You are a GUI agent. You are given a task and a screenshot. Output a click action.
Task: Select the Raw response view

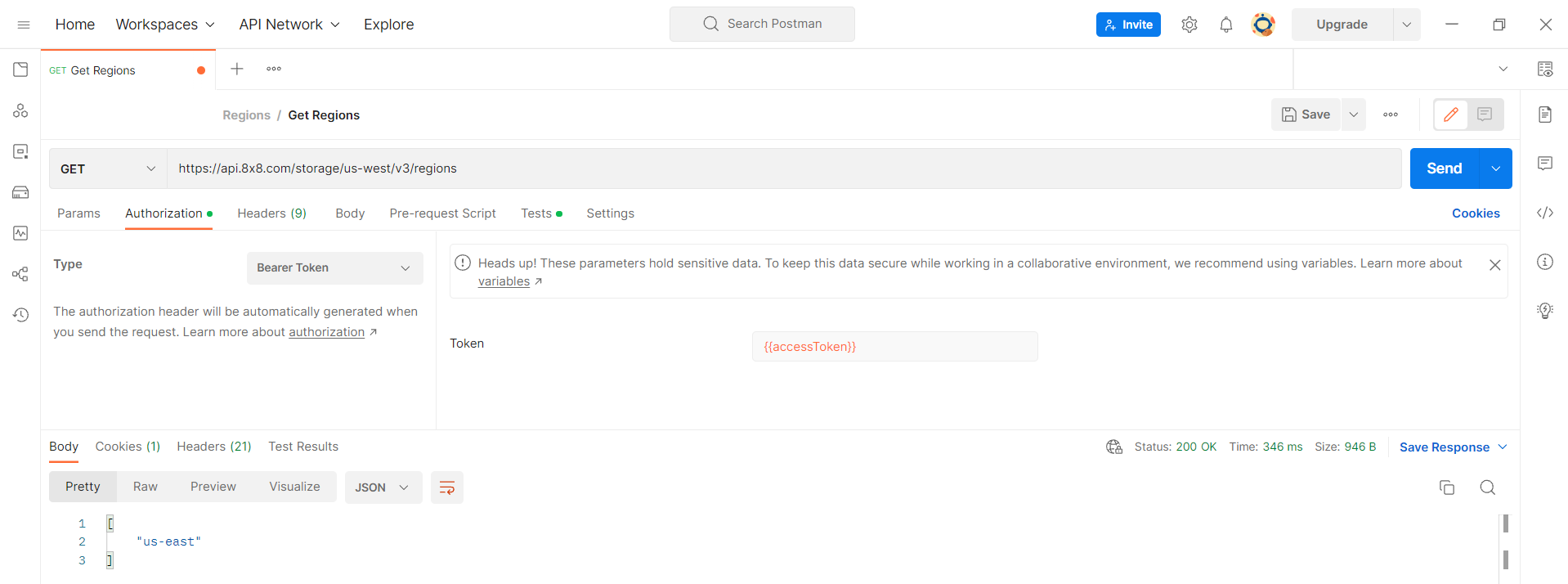pyautogui.click(x=146, y=487)
